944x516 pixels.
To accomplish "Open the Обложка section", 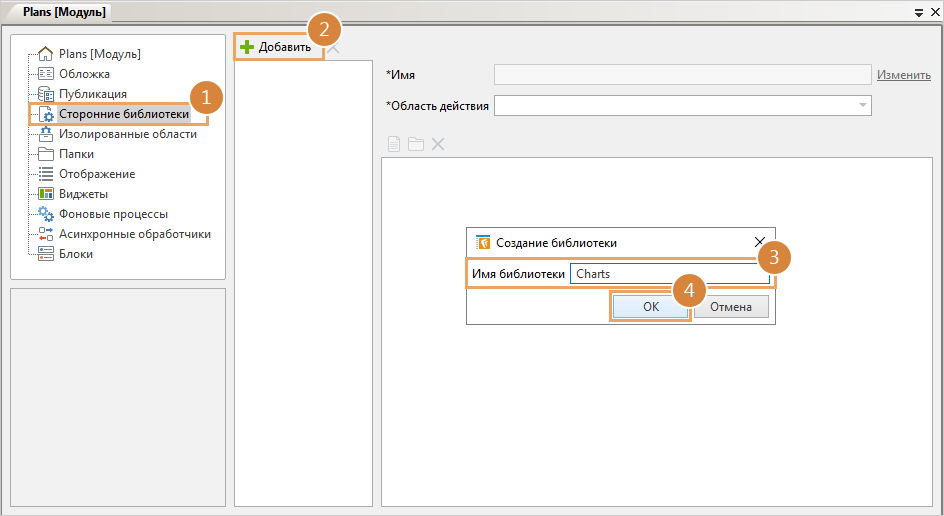I will (84, 74).
